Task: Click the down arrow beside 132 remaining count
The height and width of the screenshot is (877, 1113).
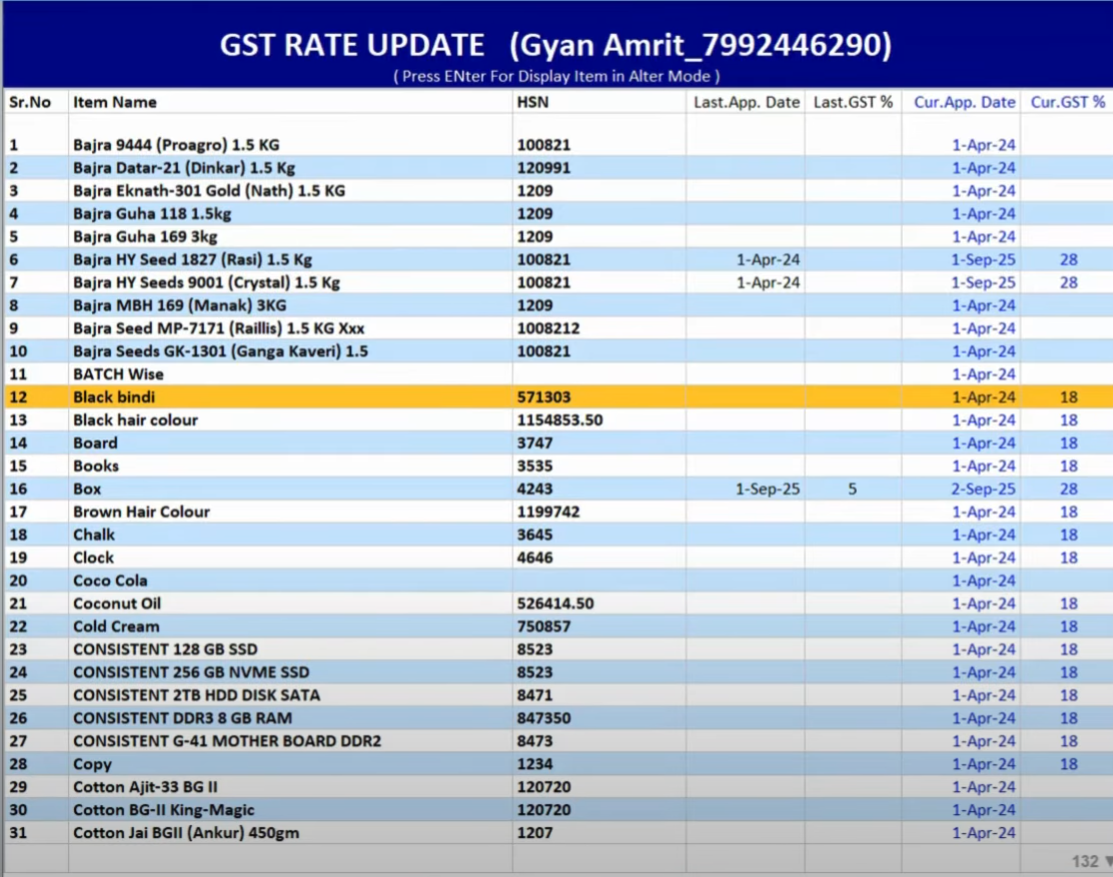Action: (1106, 861)
